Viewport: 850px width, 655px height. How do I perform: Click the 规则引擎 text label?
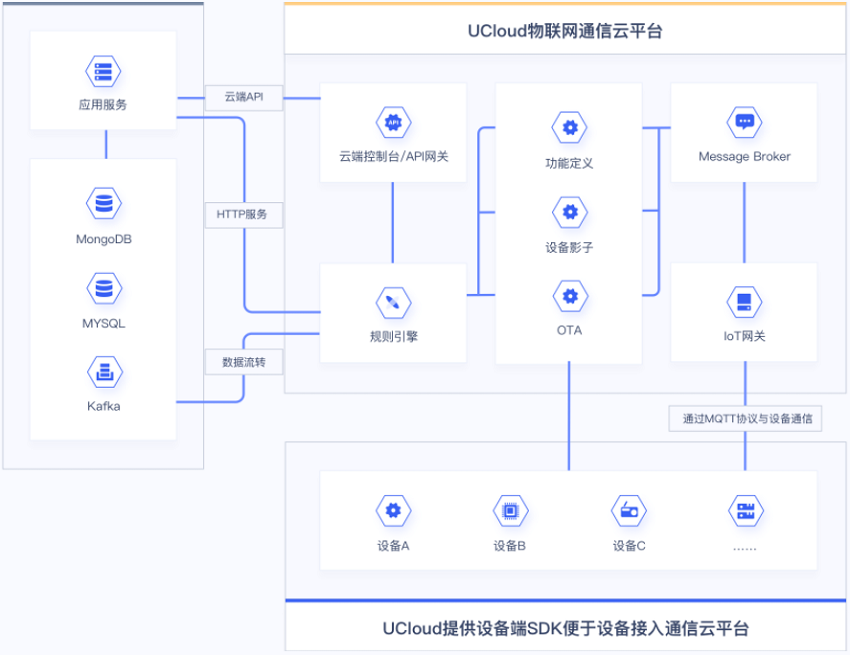394,337
